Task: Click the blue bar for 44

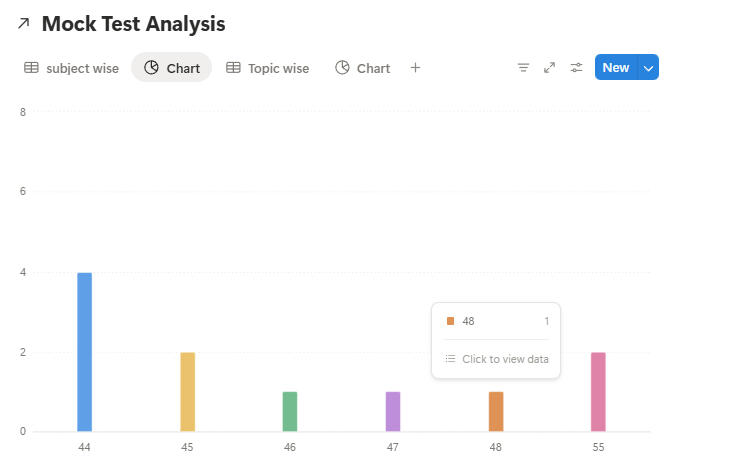Action: 85,352
